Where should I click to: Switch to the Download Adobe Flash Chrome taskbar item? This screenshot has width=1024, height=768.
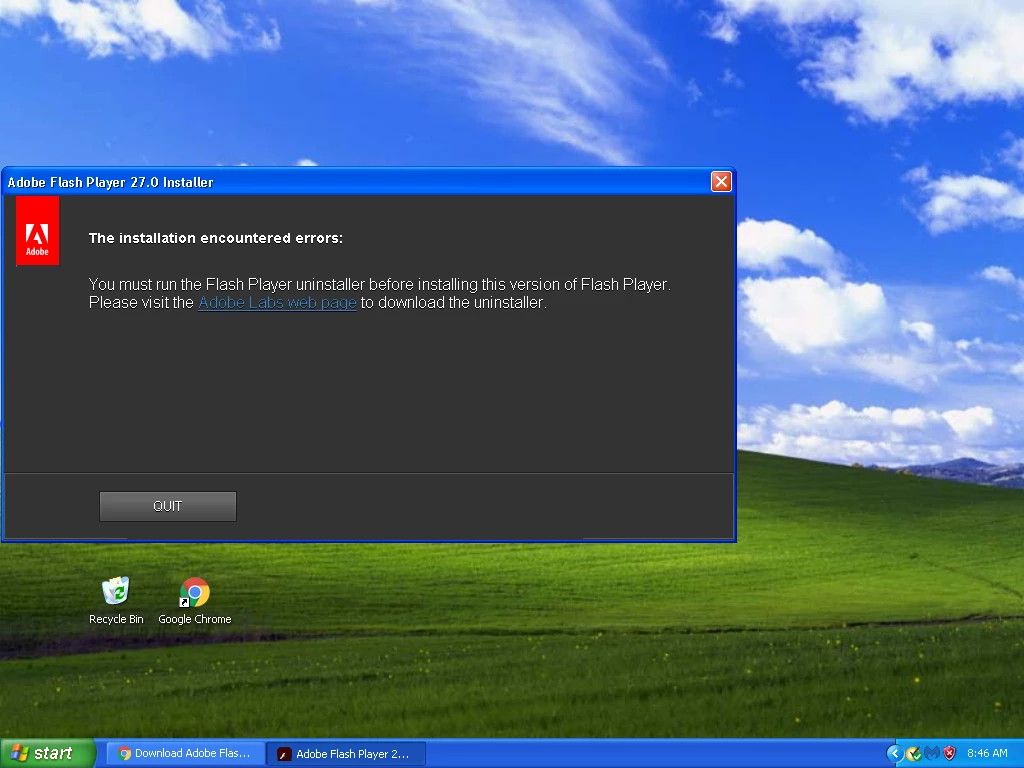[x=185, y=753]
